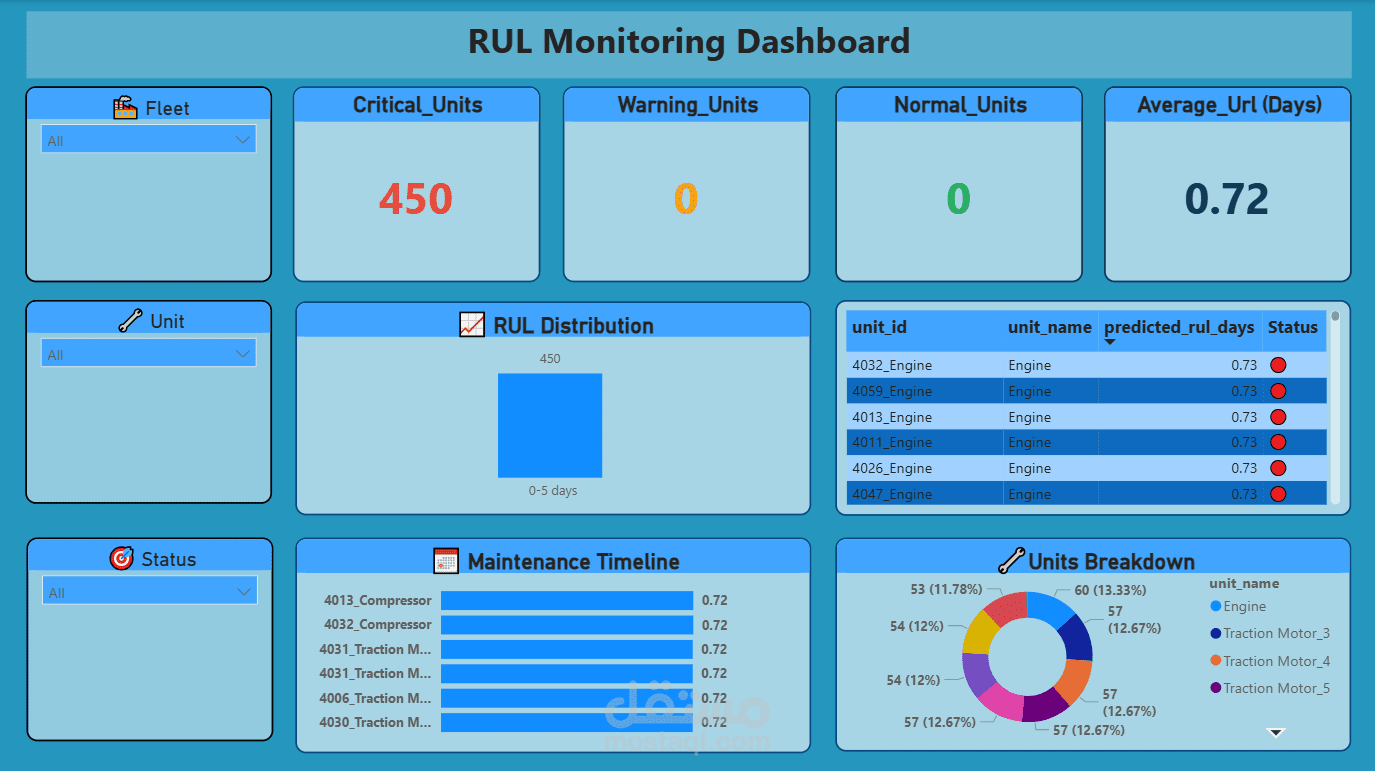Screen dimensions: 1375x771
Task: Click the tools icon on the Fleet panel
Action: tap(124, 106)
